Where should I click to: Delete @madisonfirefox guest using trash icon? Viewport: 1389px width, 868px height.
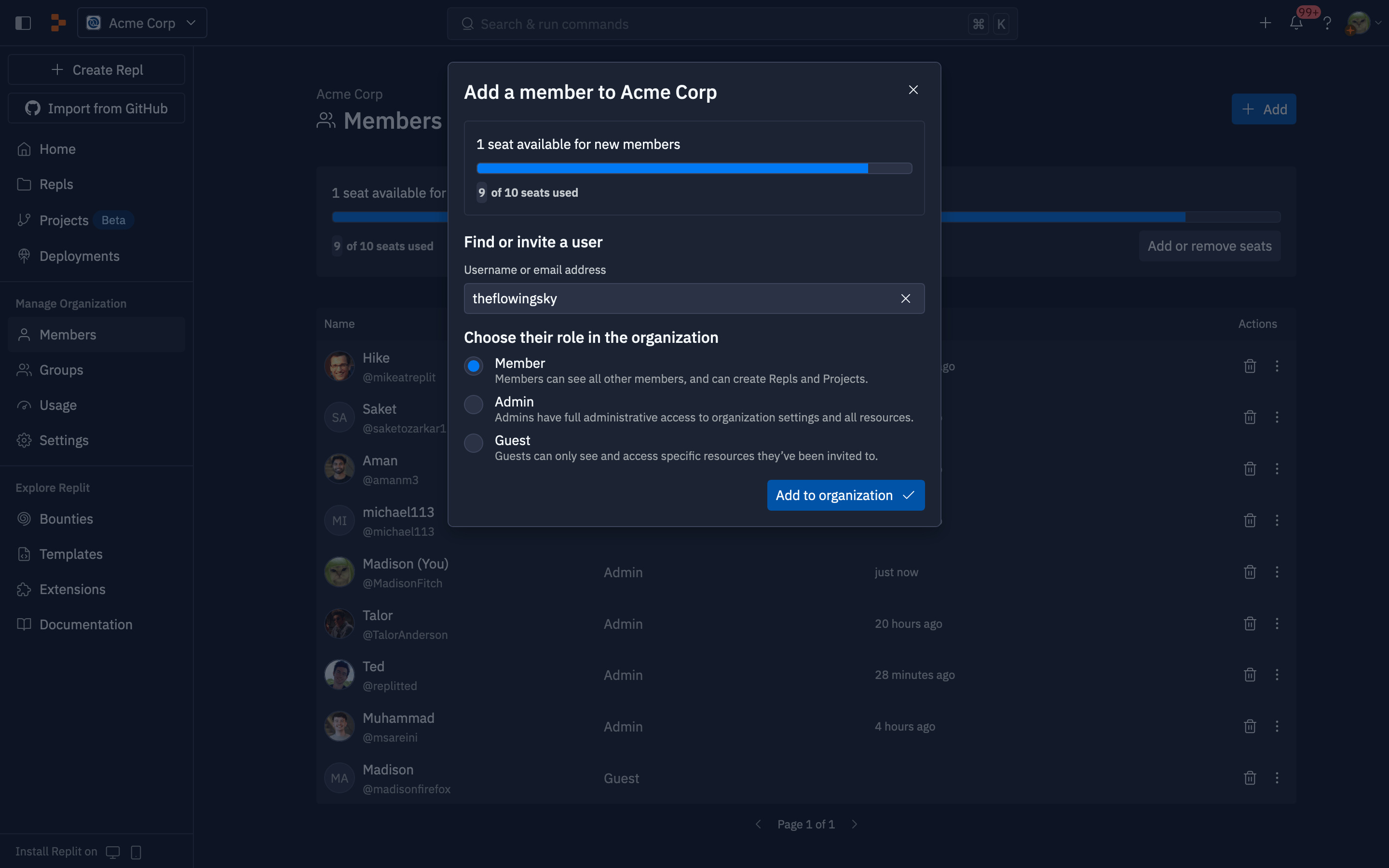1250,778
